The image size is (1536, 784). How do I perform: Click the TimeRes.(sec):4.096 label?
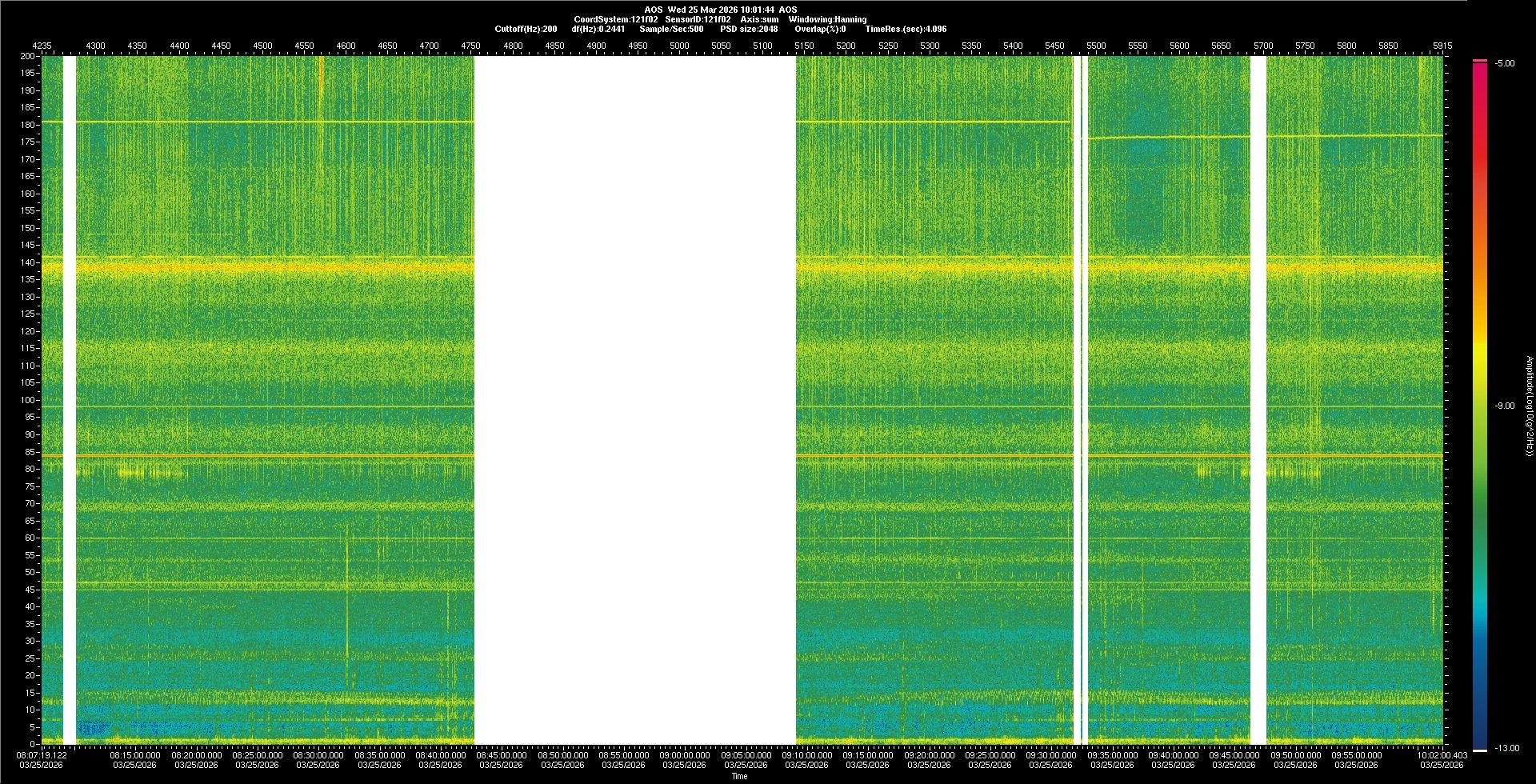(x=906, y=29)
